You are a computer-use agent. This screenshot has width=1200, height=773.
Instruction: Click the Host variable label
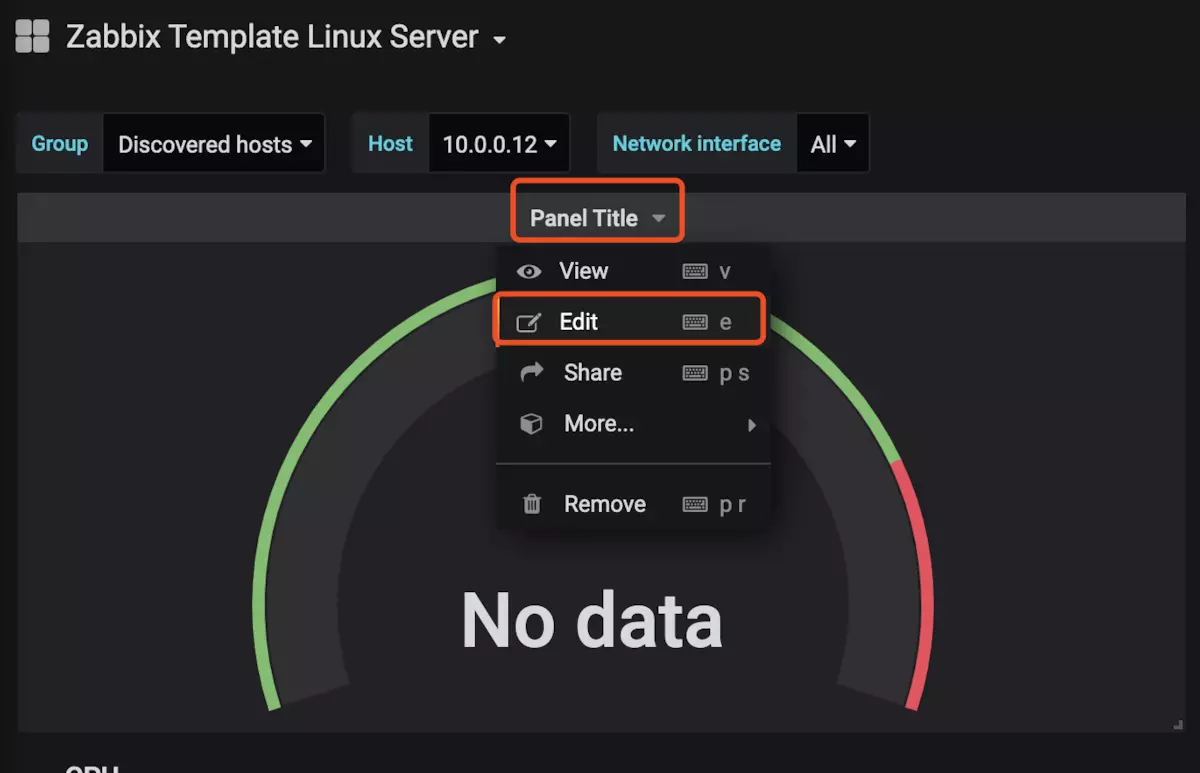390,143
